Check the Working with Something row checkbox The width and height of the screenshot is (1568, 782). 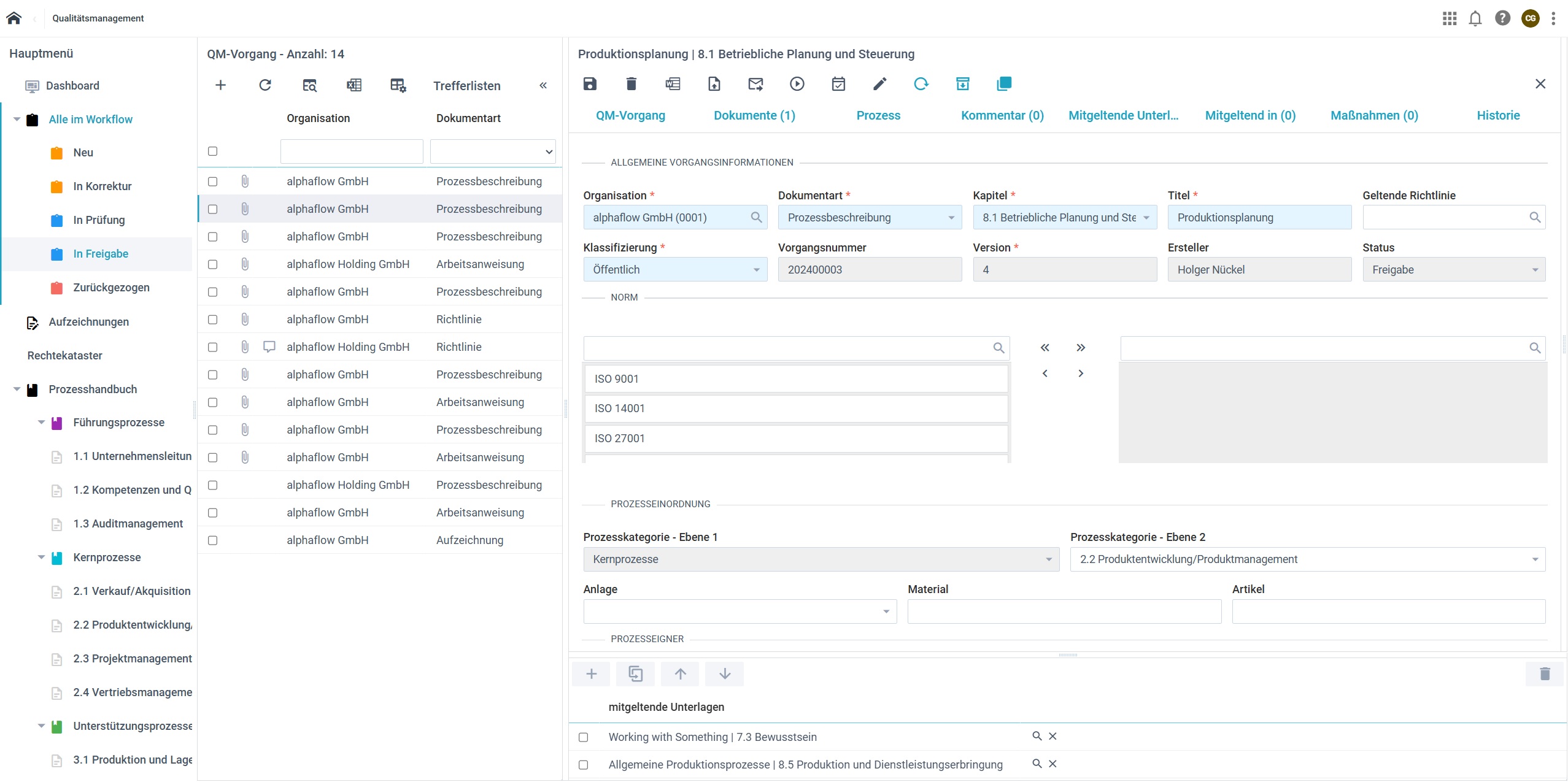pos(584,737)
